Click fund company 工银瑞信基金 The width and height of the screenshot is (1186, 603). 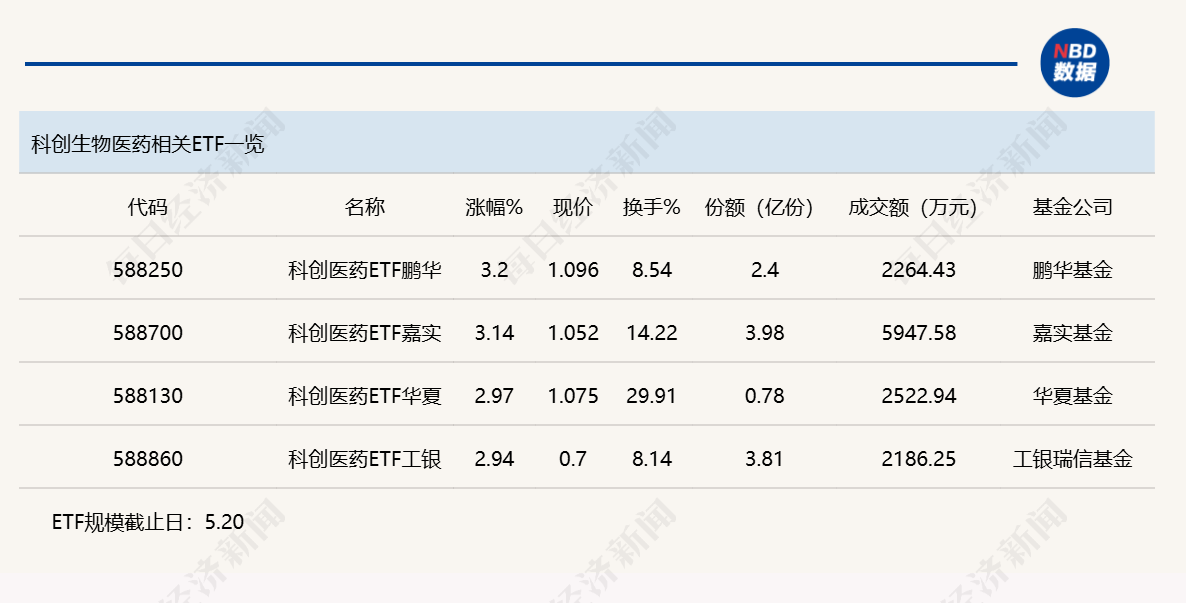tap(1073, 458)
